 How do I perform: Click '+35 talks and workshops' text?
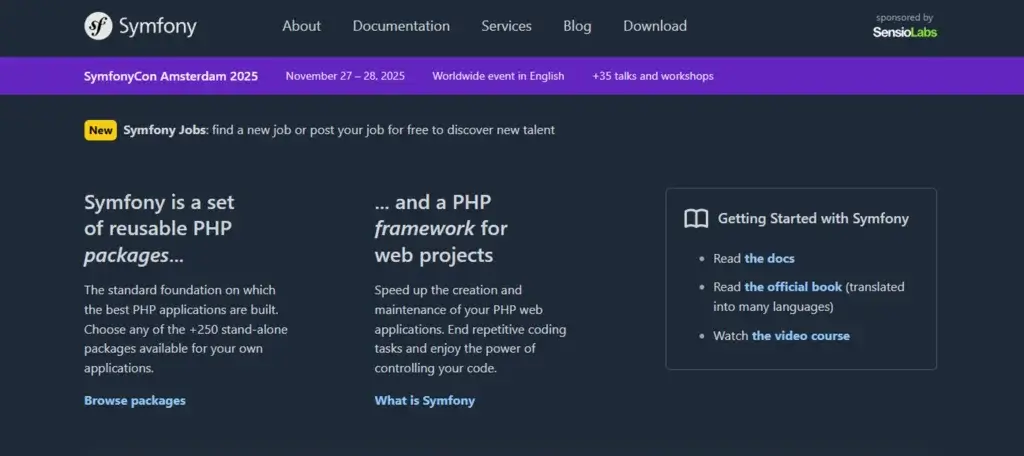click(653, 76)
